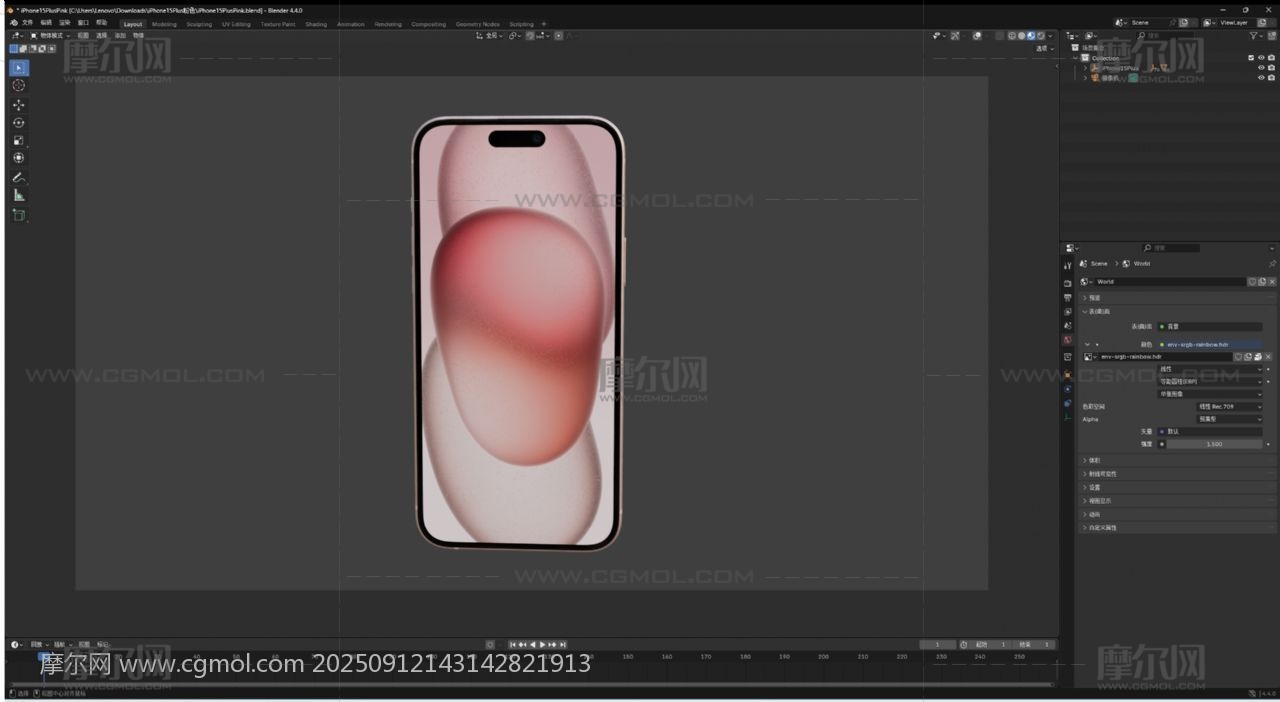Viewport: 1280px width, 702px height.
Task: Select the Select Box tool
Action: (19, 68)
